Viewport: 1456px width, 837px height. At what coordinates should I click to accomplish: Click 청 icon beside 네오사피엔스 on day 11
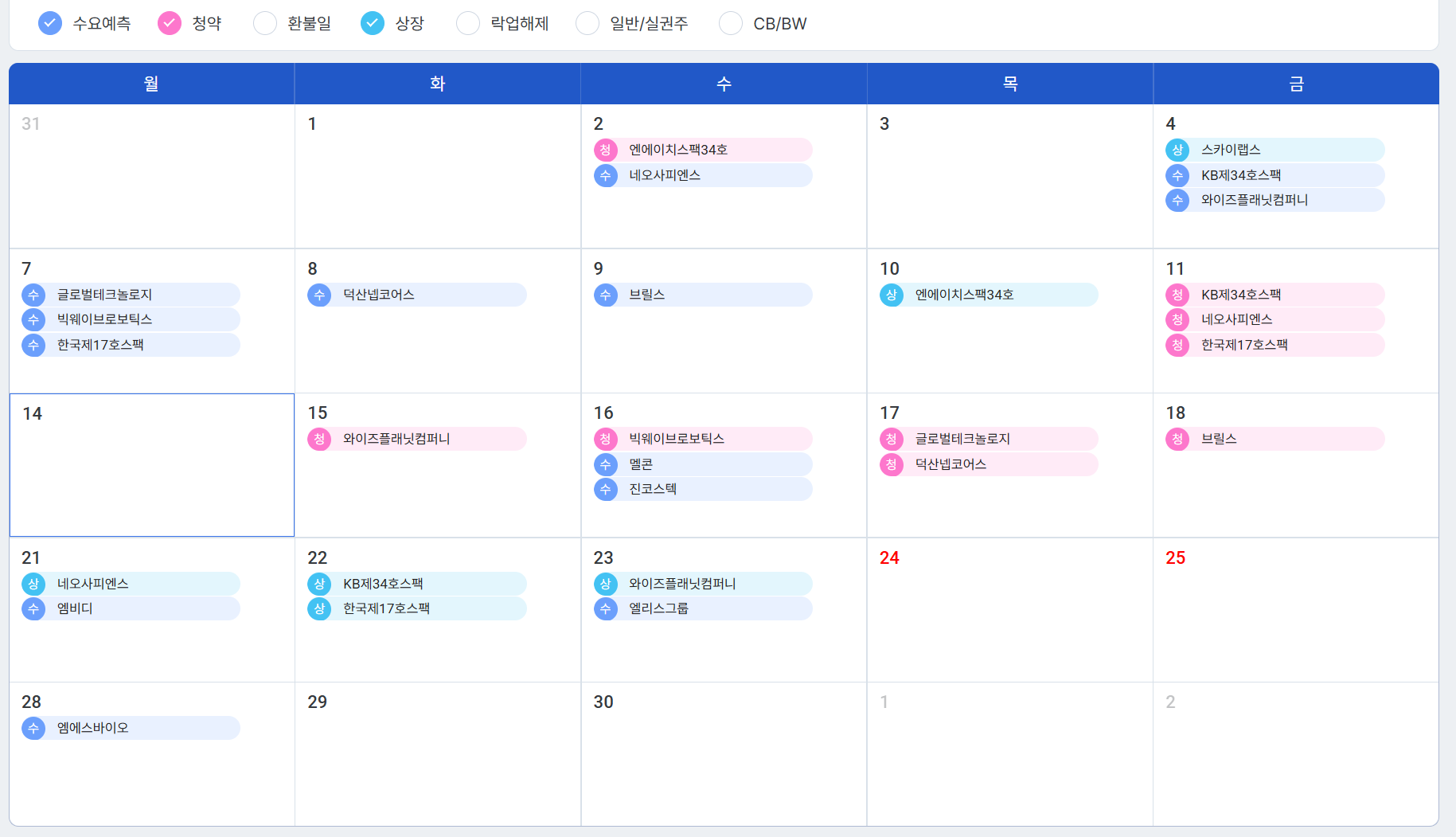tap(1177, 319)
